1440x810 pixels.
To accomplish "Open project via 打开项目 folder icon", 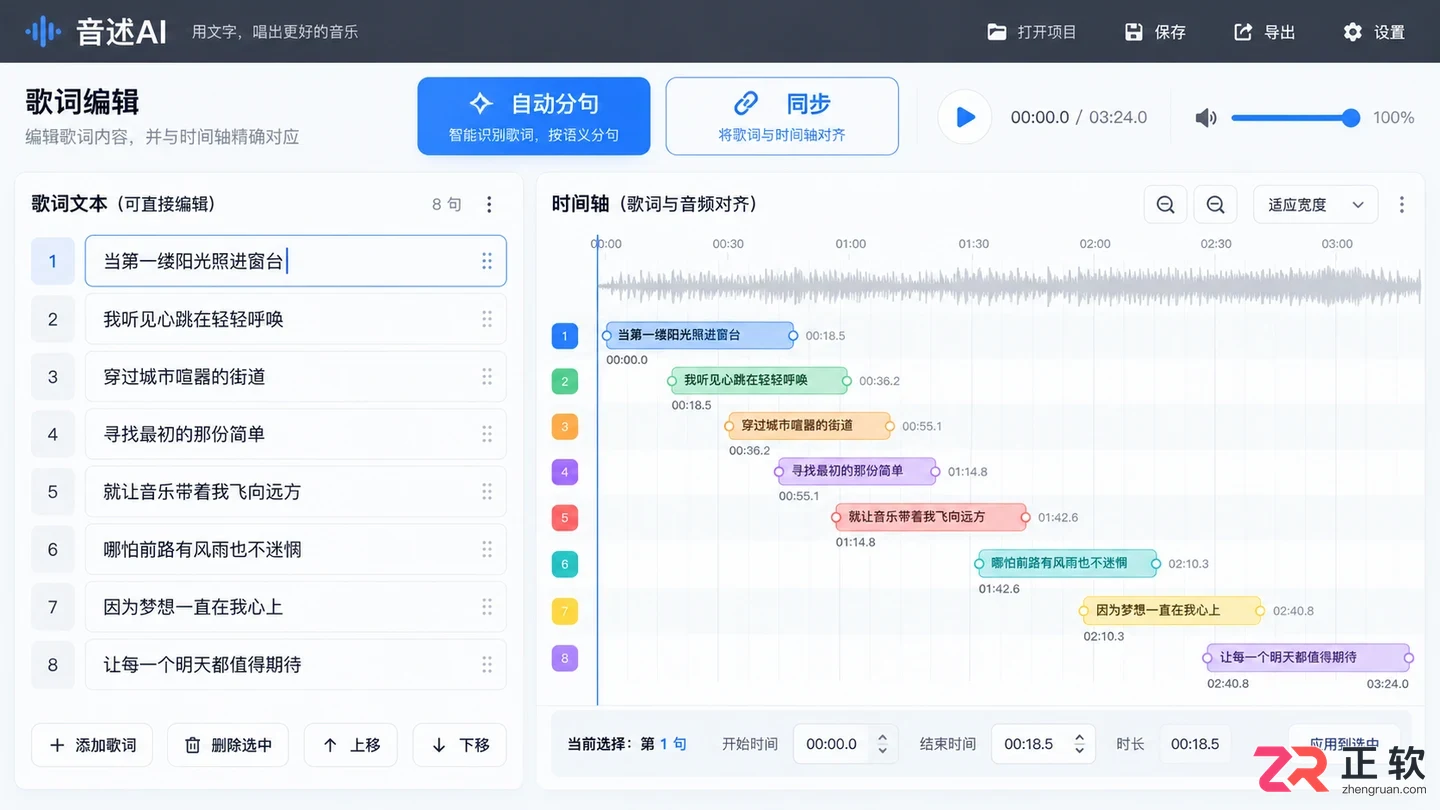I will point(996,32).
